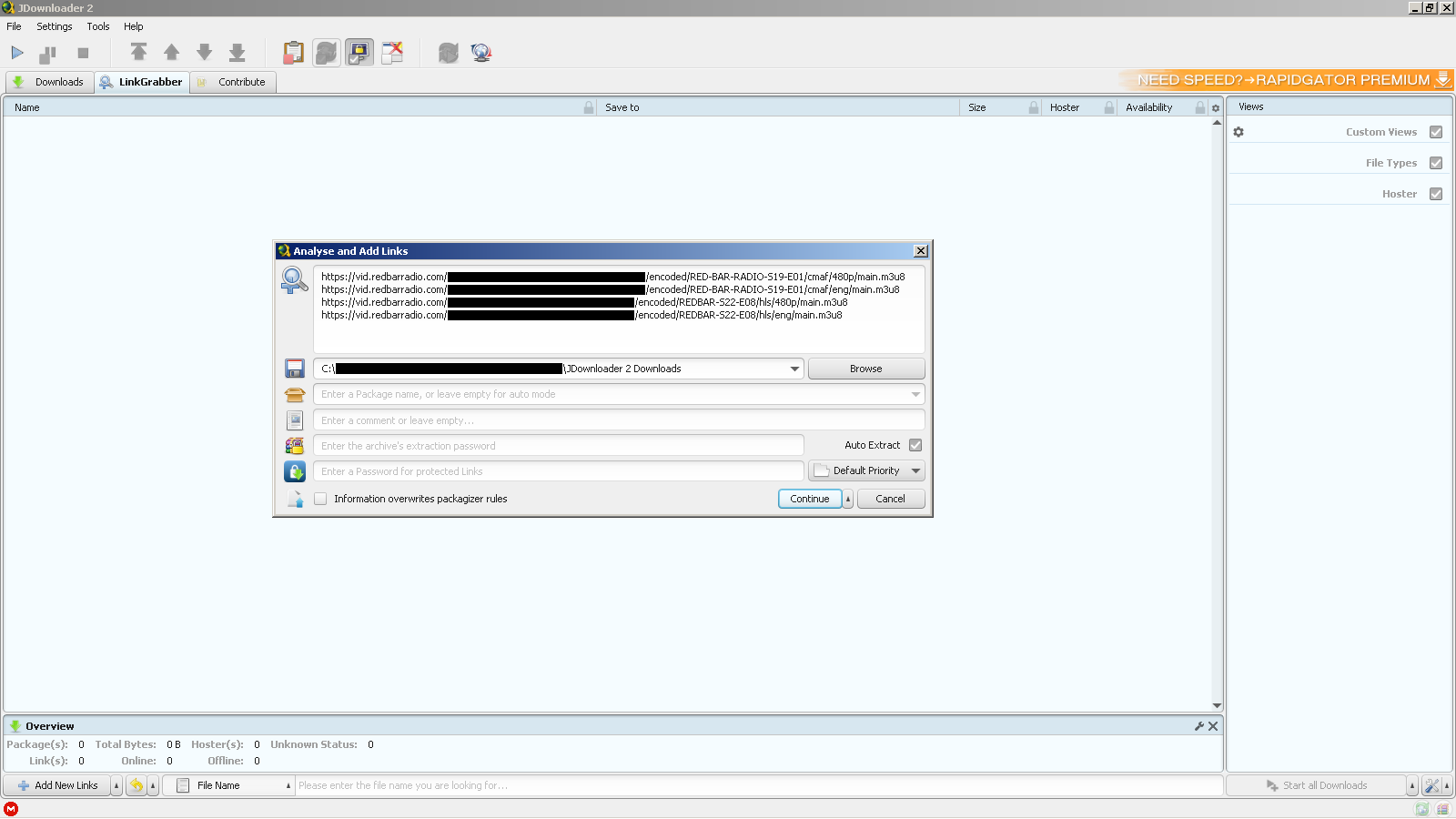
Task: Move selection to top arrow icon
Action: point(138,52)
